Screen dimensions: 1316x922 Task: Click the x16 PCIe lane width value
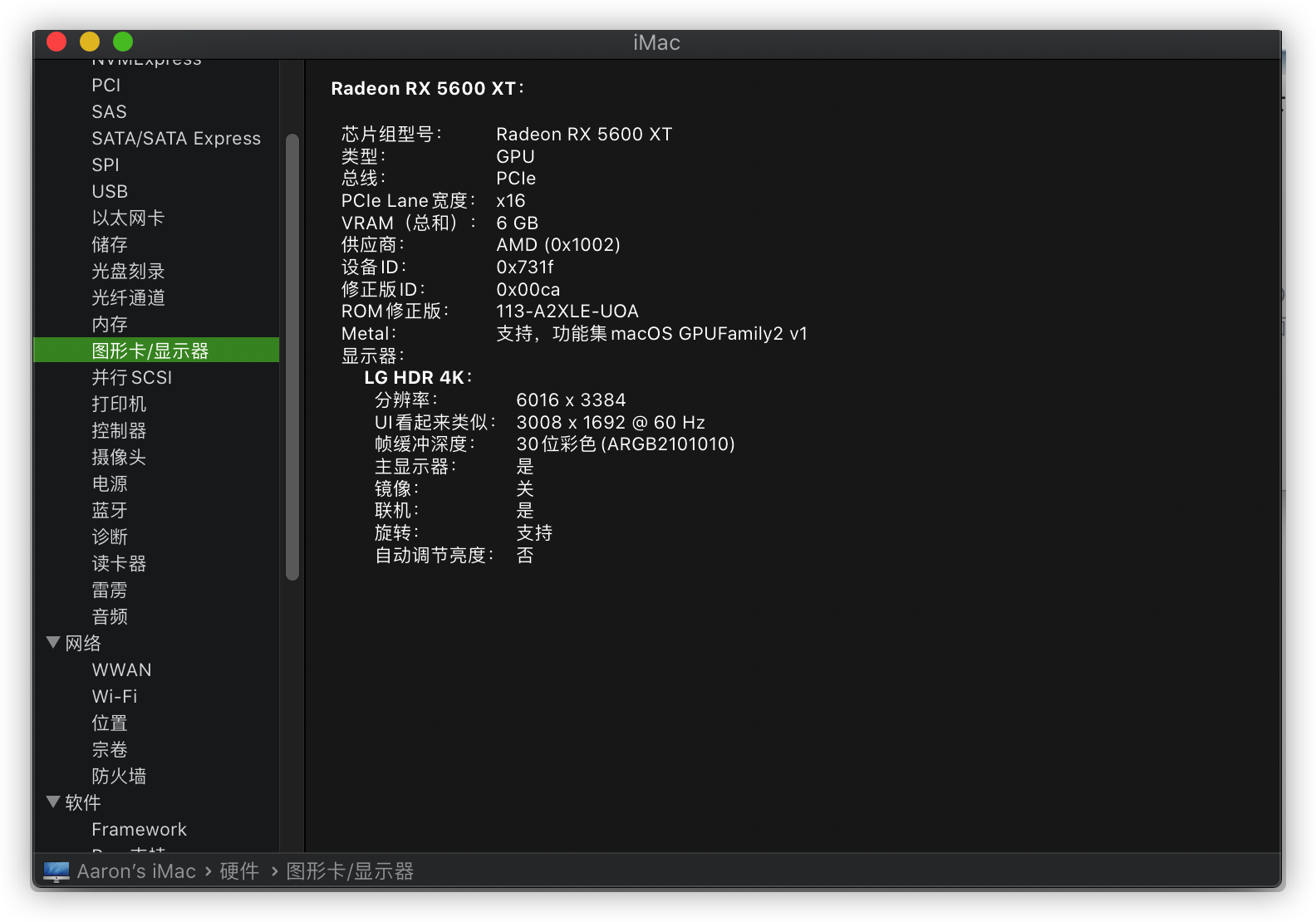[510, 200]
